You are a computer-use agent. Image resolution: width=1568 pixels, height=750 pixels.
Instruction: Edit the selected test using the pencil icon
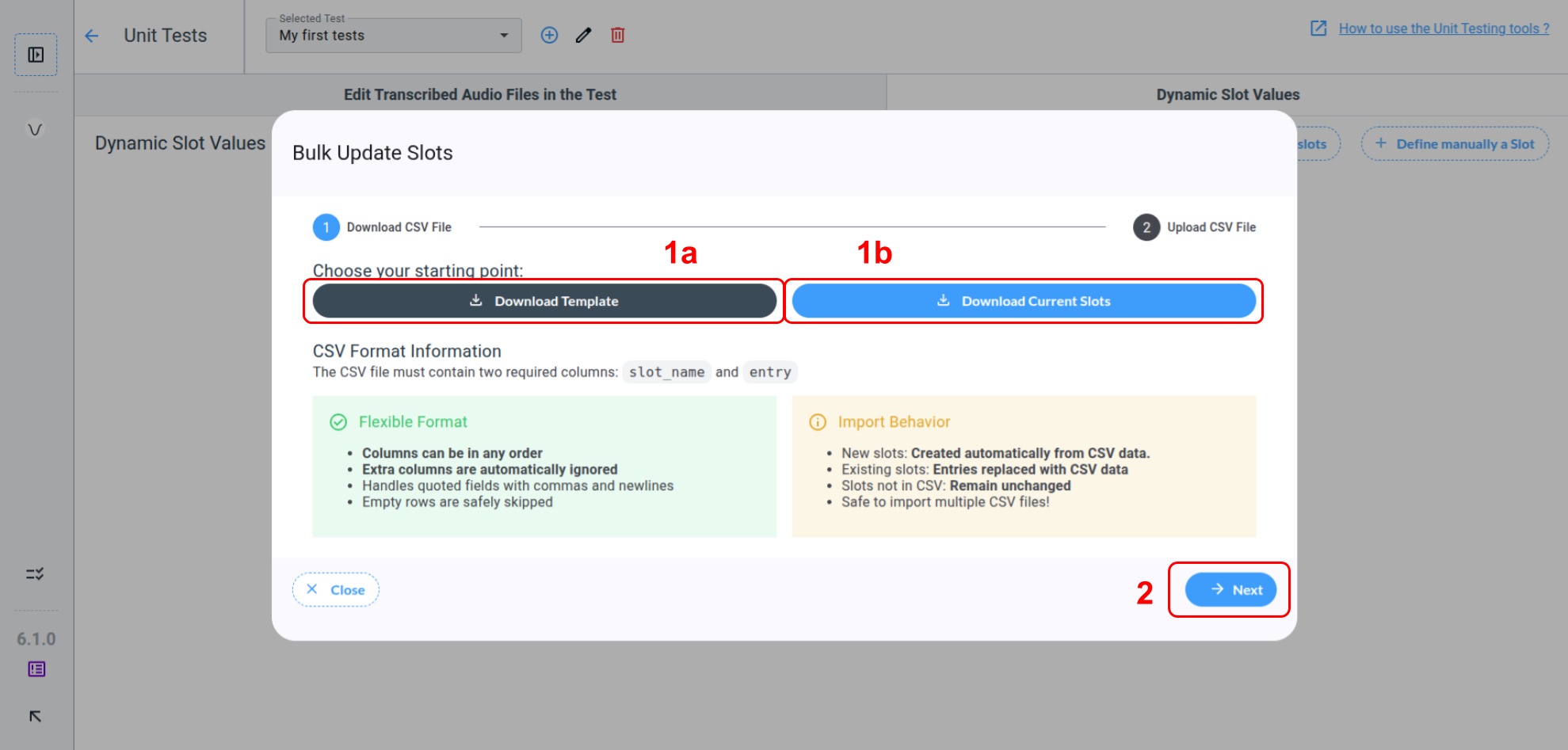[x=583, y=35]
